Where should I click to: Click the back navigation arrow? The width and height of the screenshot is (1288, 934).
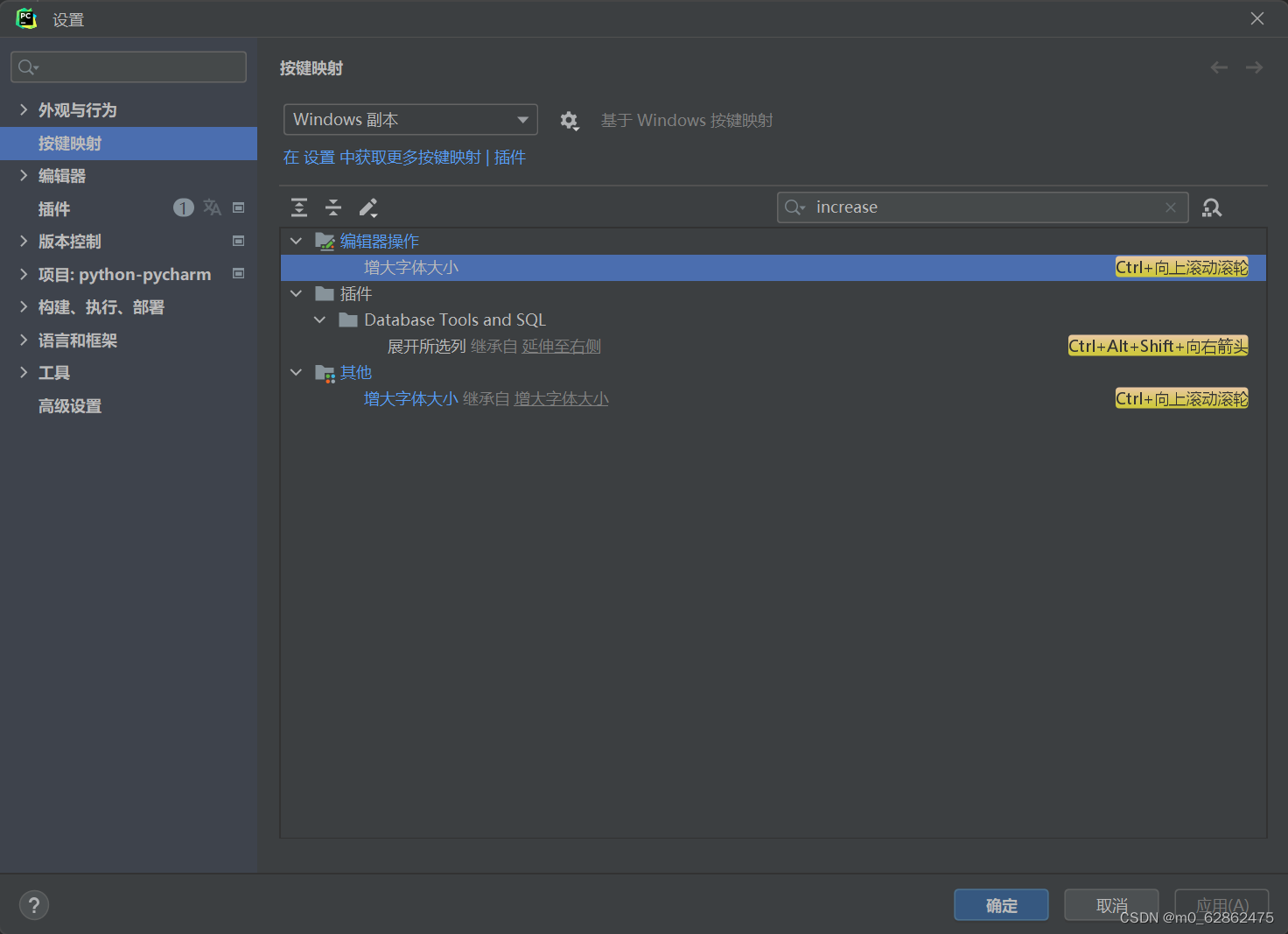[x=1219, y=67]
